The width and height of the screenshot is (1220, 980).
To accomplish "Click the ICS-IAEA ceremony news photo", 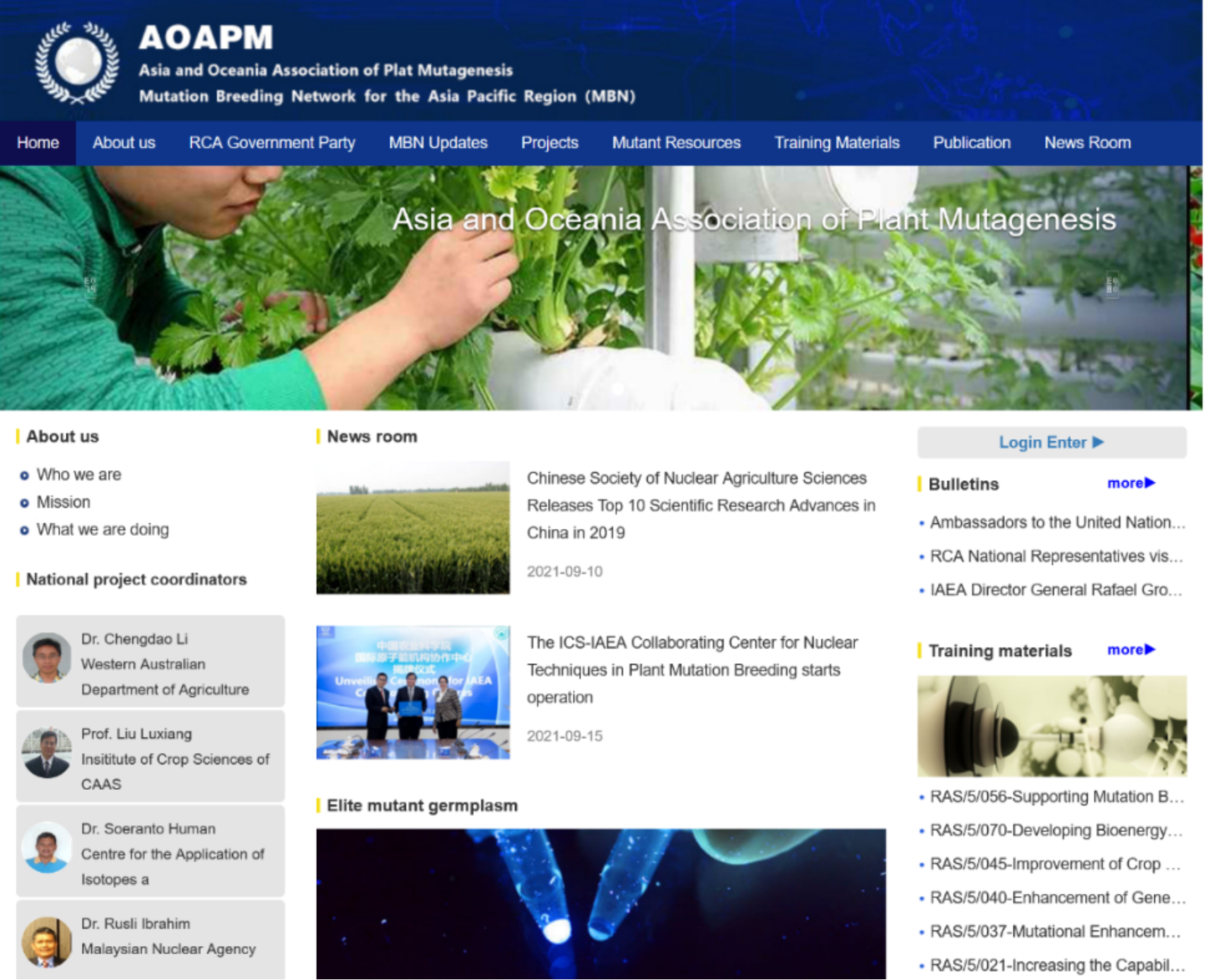I will coord(412,692).
